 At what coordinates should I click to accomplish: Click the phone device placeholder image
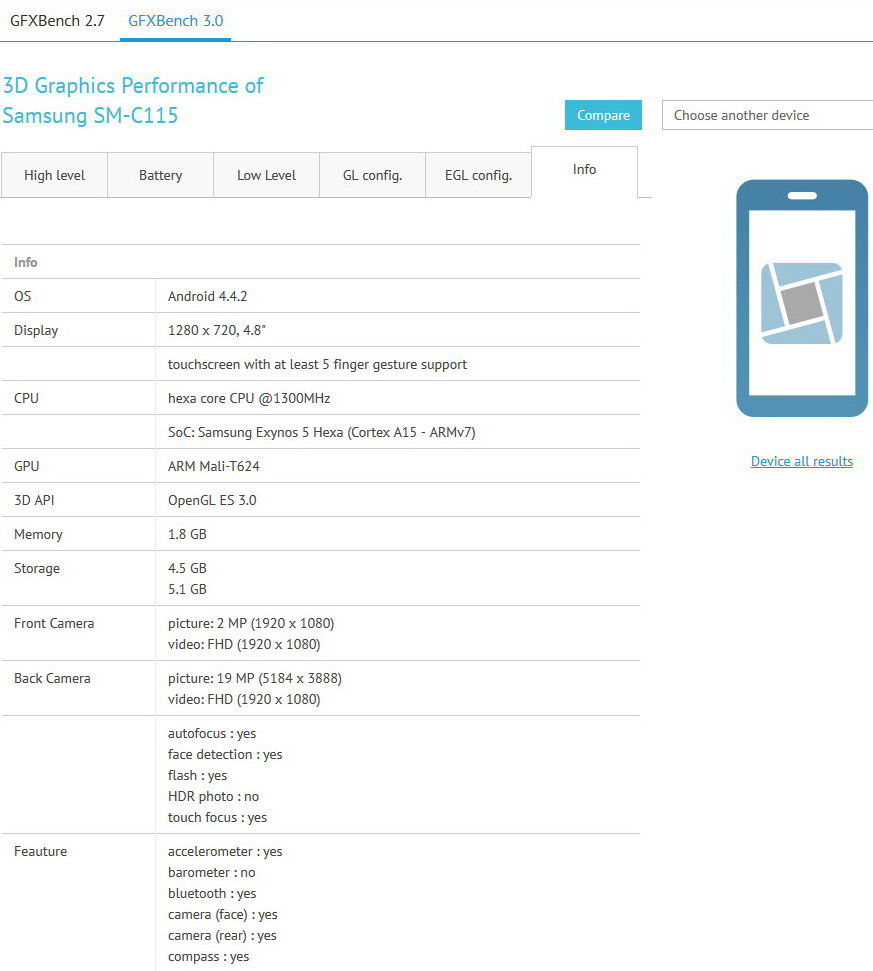click(802, 298)
